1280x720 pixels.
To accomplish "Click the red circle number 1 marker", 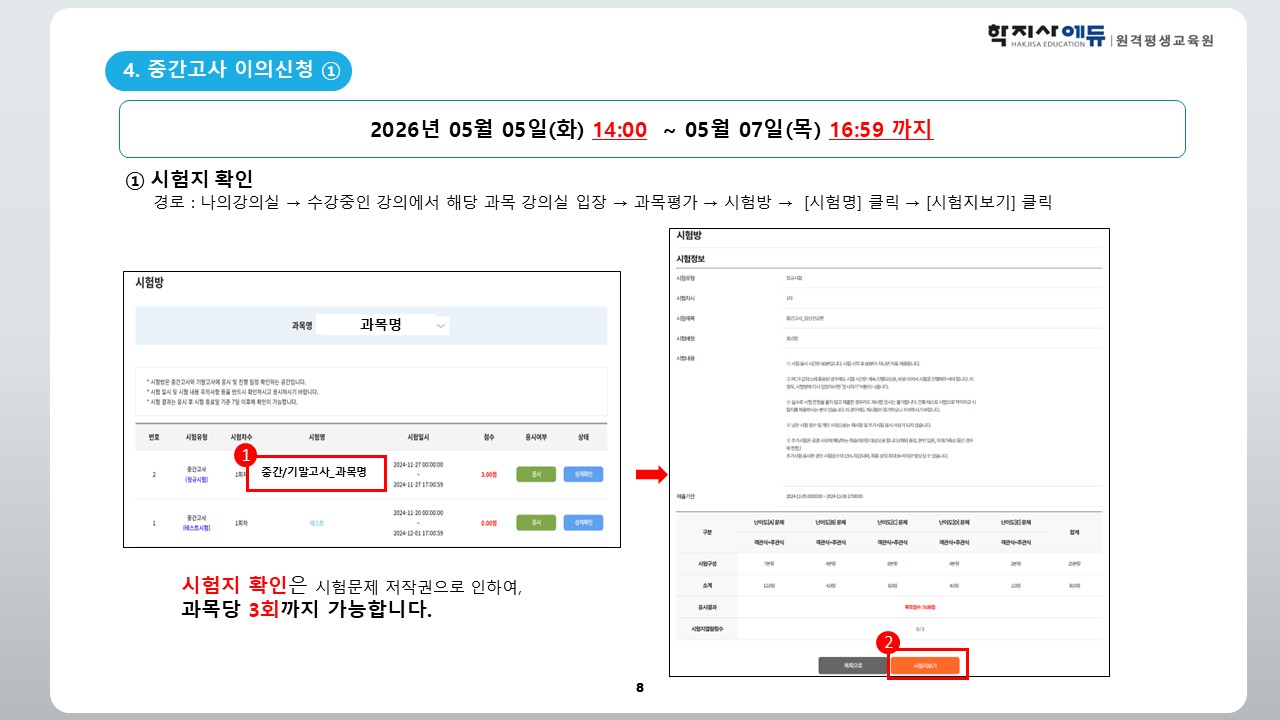I will point(242,455).
